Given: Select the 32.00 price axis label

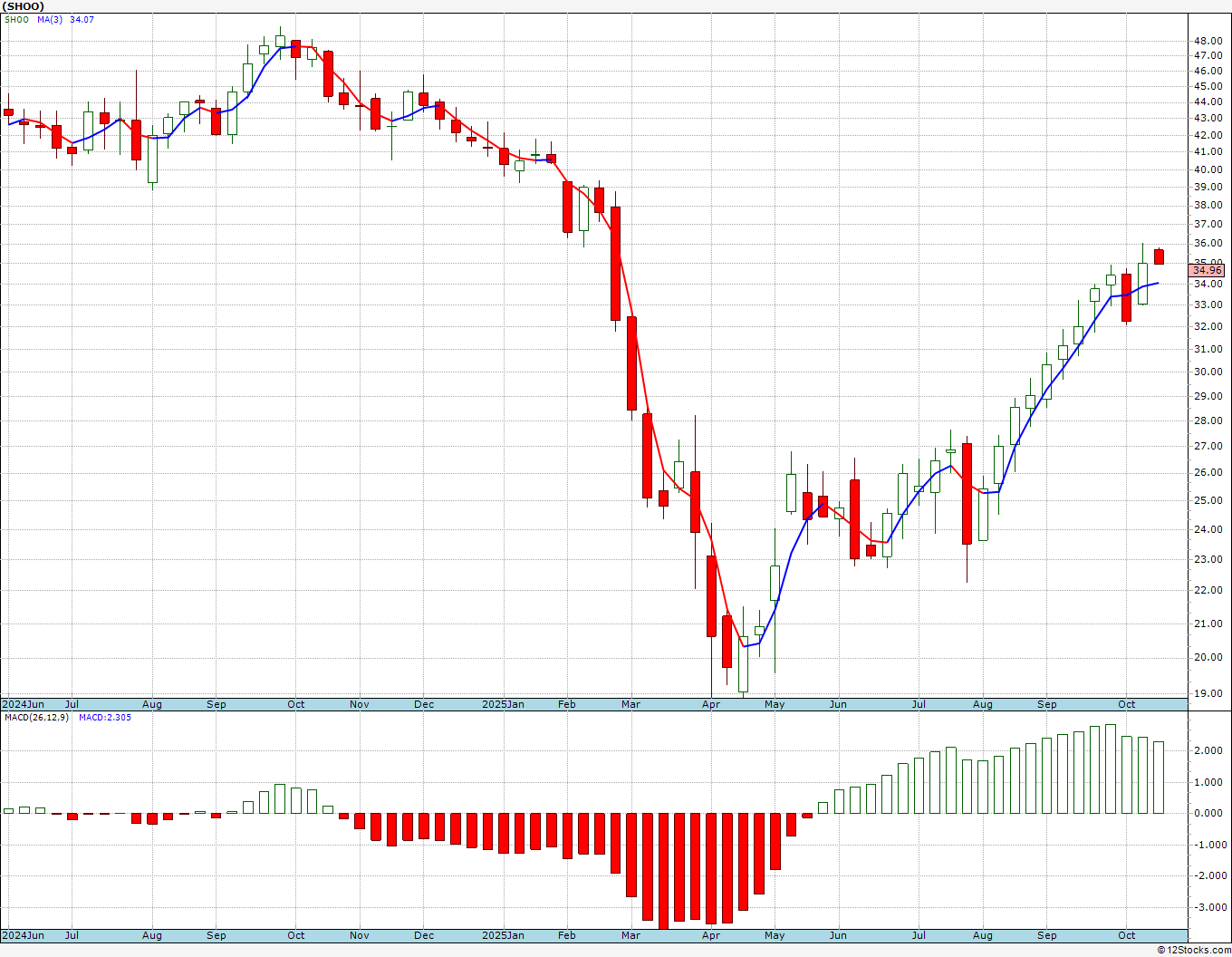Looking at the screenshot, I should [x=1208, y=326].
